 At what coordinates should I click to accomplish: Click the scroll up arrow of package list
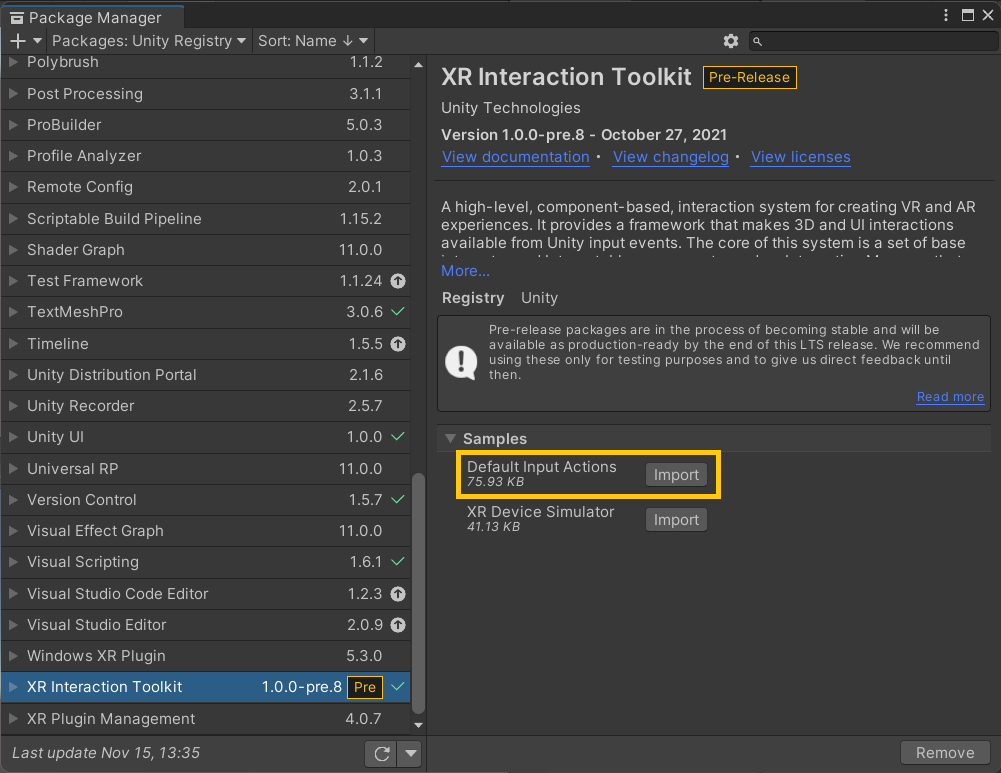point(418,65)
